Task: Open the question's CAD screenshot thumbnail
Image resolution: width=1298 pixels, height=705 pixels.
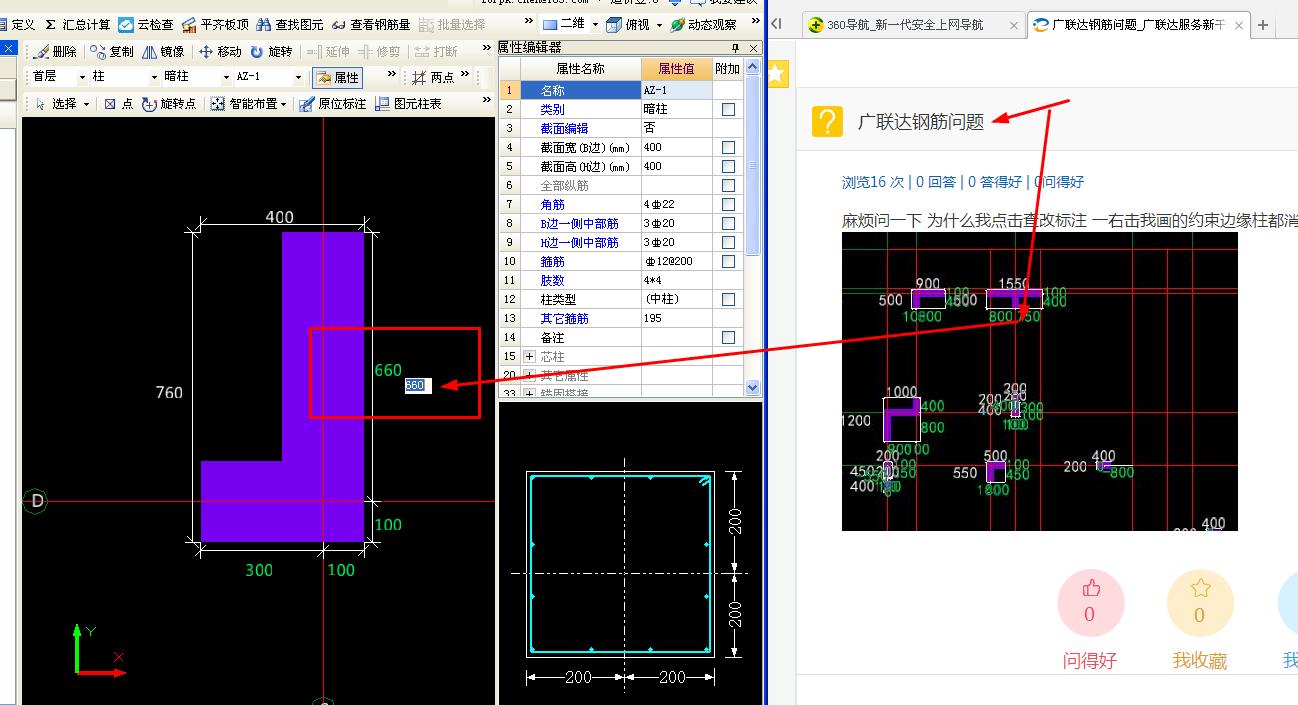Action: [1040, 381]
